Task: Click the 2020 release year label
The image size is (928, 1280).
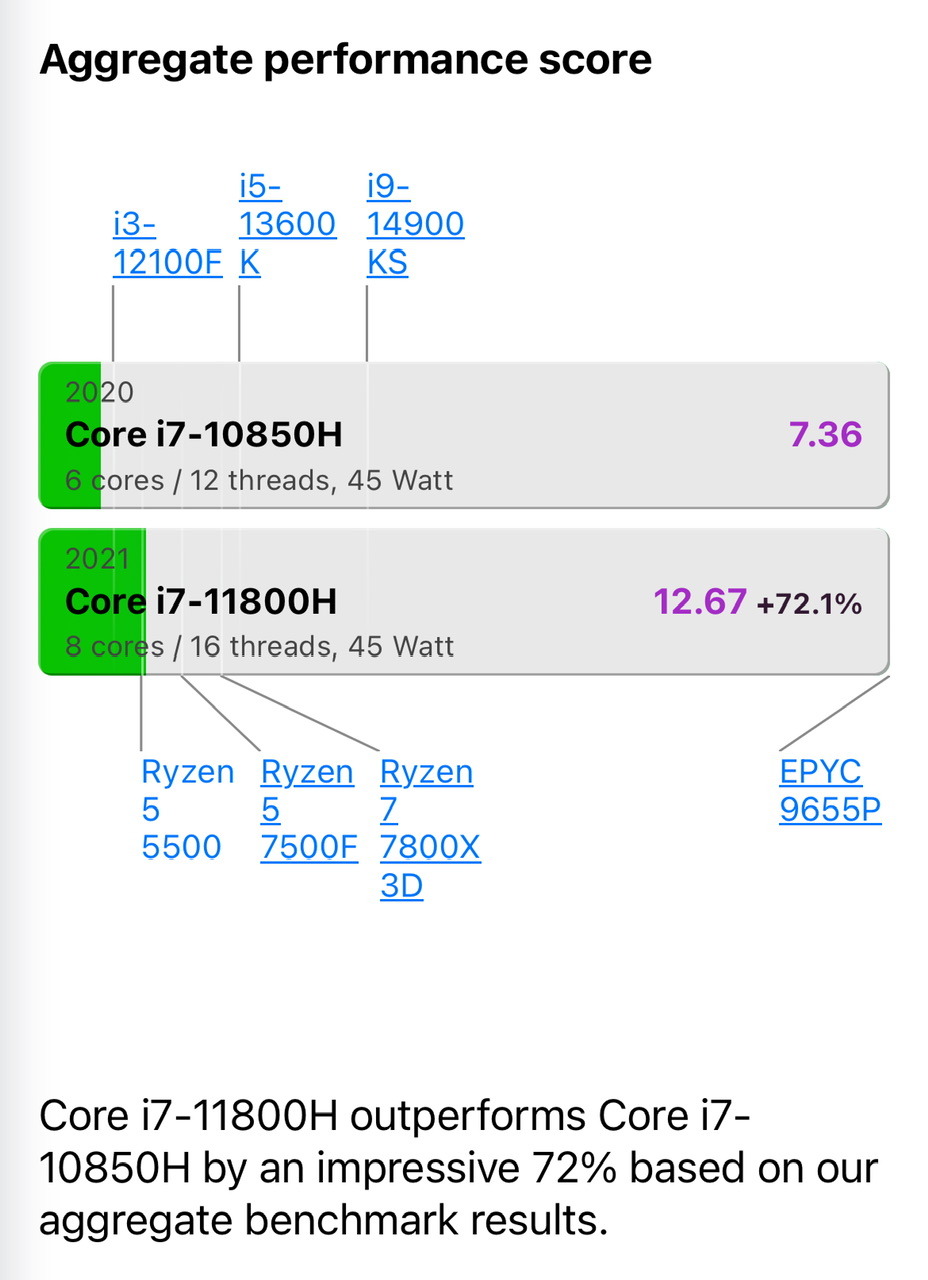Action: click(x=99, y=392)
